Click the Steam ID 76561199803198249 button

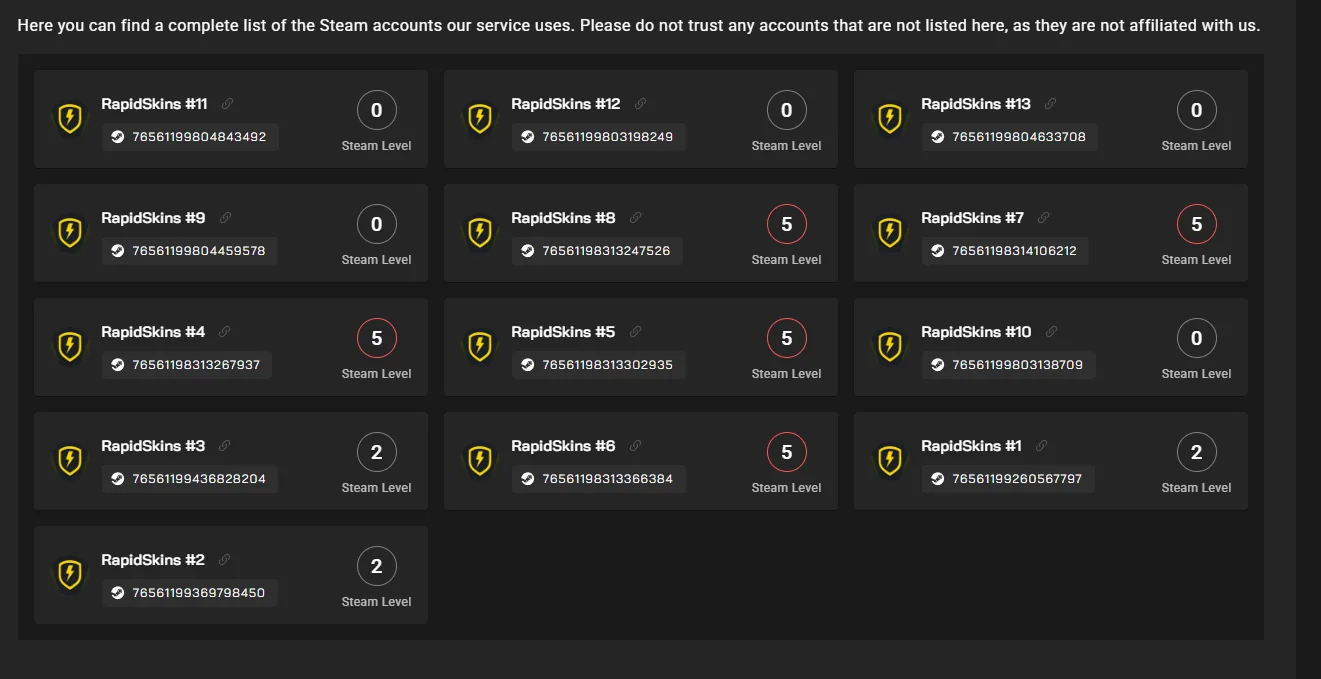598,137
